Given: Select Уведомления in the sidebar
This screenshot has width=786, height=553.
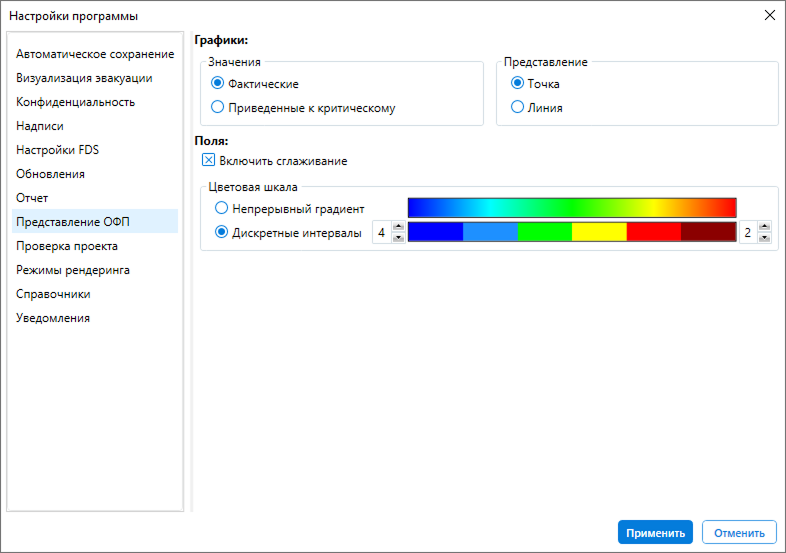Looking at the screenshot, I should [95, 318].
